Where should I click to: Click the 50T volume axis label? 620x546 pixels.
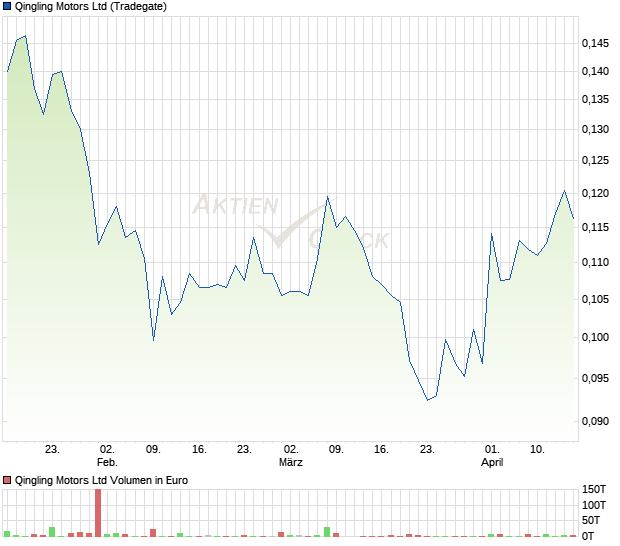pyautogui.click(x=594, y=521)
